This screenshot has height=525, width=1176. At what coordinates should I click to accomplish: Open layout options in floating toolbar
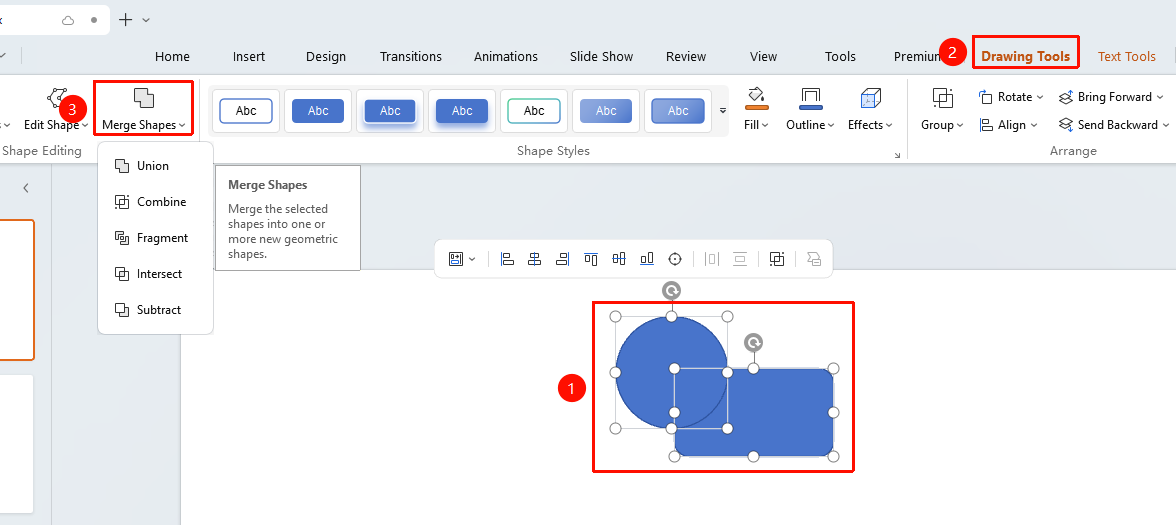point(461,259)
